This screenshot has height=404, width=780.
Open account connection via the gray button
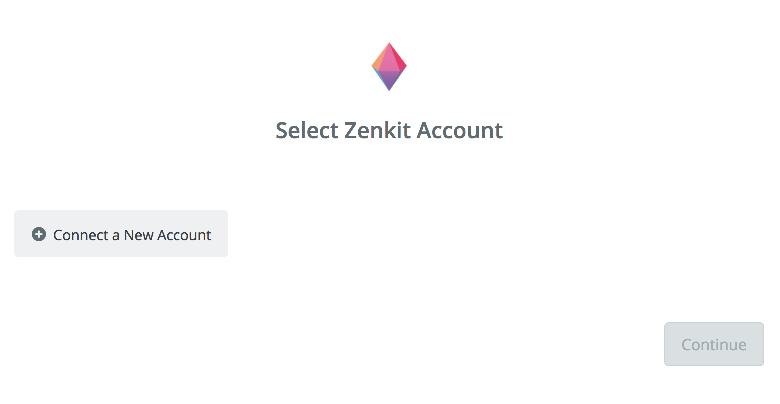tap(121, 234)
